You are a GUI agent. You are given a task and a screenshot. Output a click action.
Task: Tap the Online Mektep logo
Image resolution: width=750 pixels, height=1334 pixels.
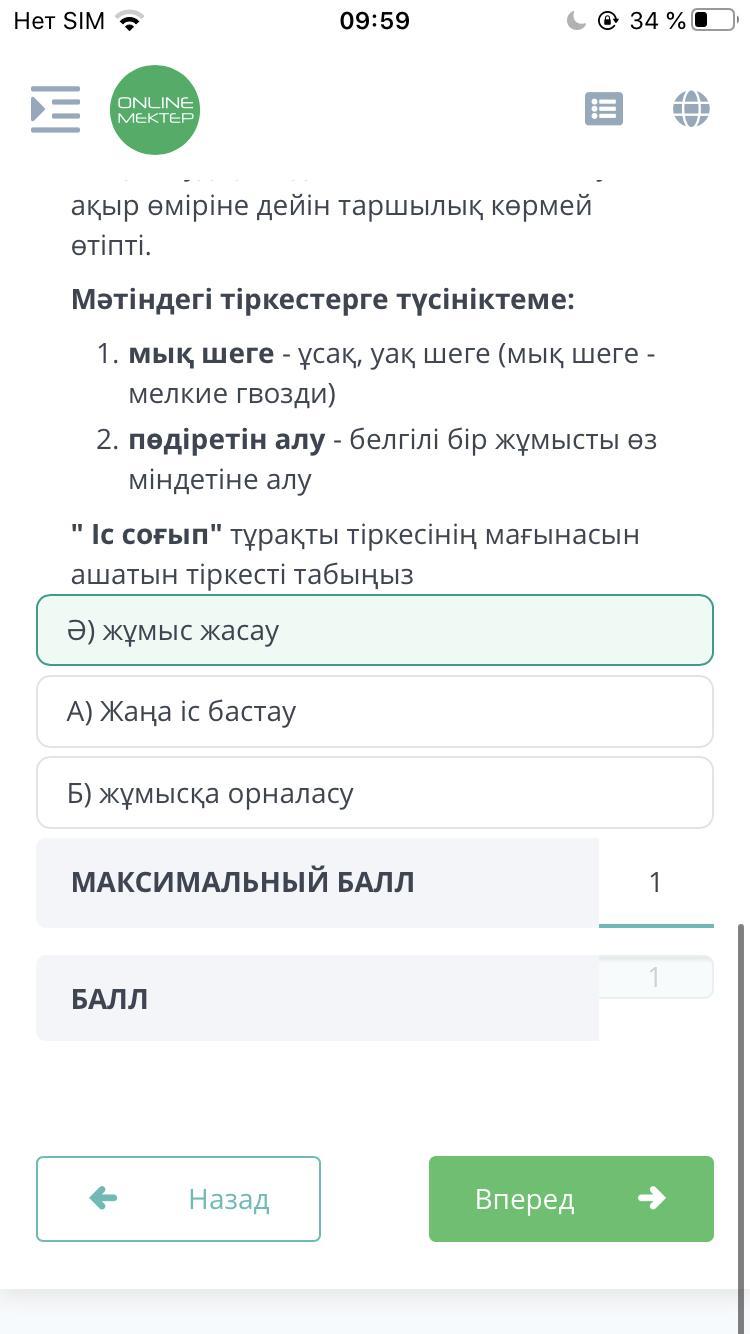[x=155, y=110]
